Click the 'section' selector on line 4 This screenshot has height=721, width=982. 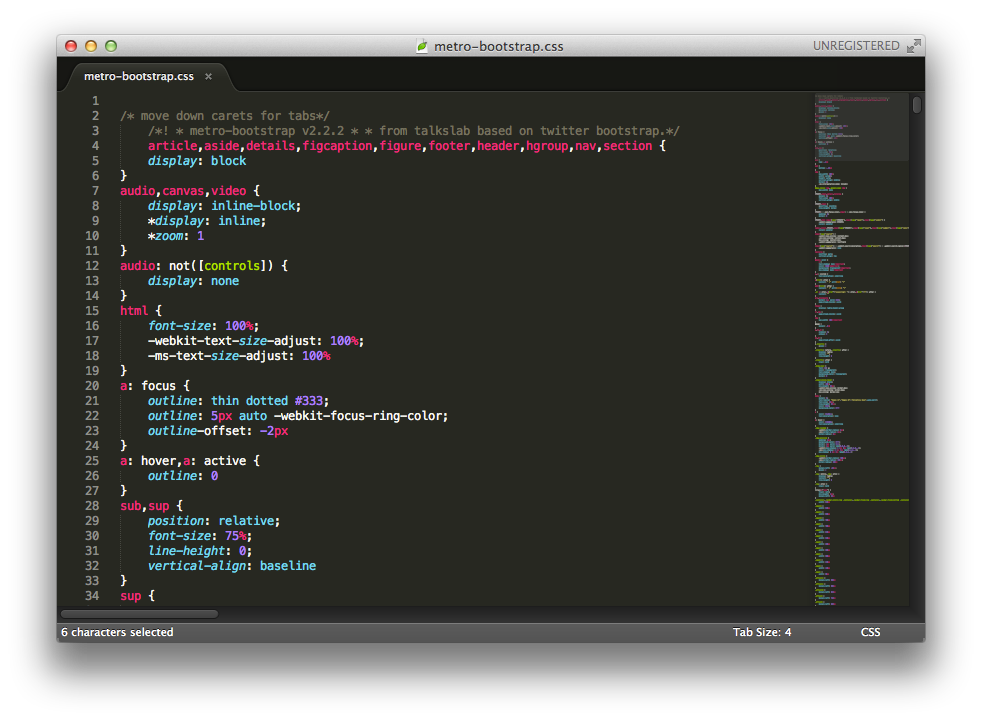tap(628, 146)
